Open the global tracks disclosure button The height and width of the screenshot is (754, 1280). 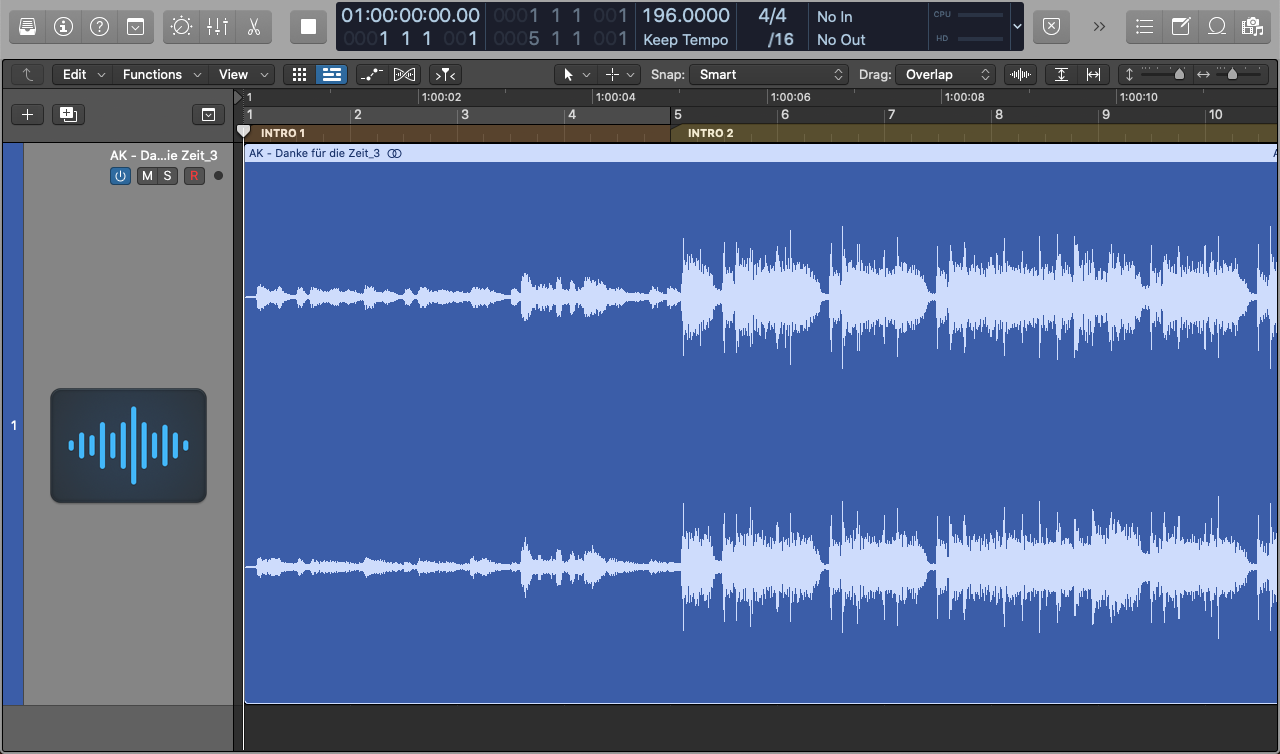click(208, 115)
